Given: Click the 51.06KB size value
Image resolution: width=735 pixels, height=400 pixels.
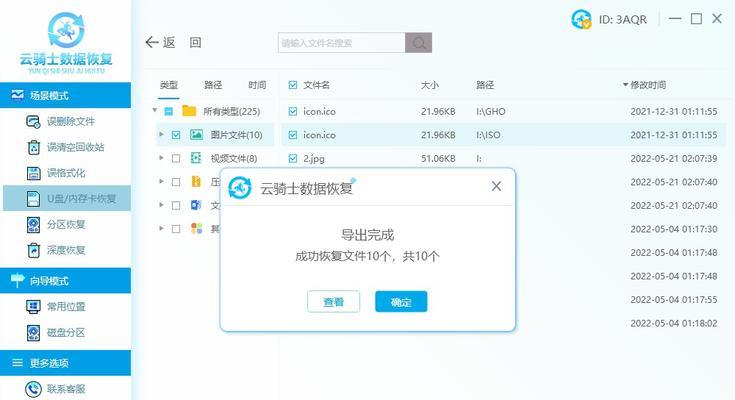Looking at the screenshot, I should [x=438, y=158].
